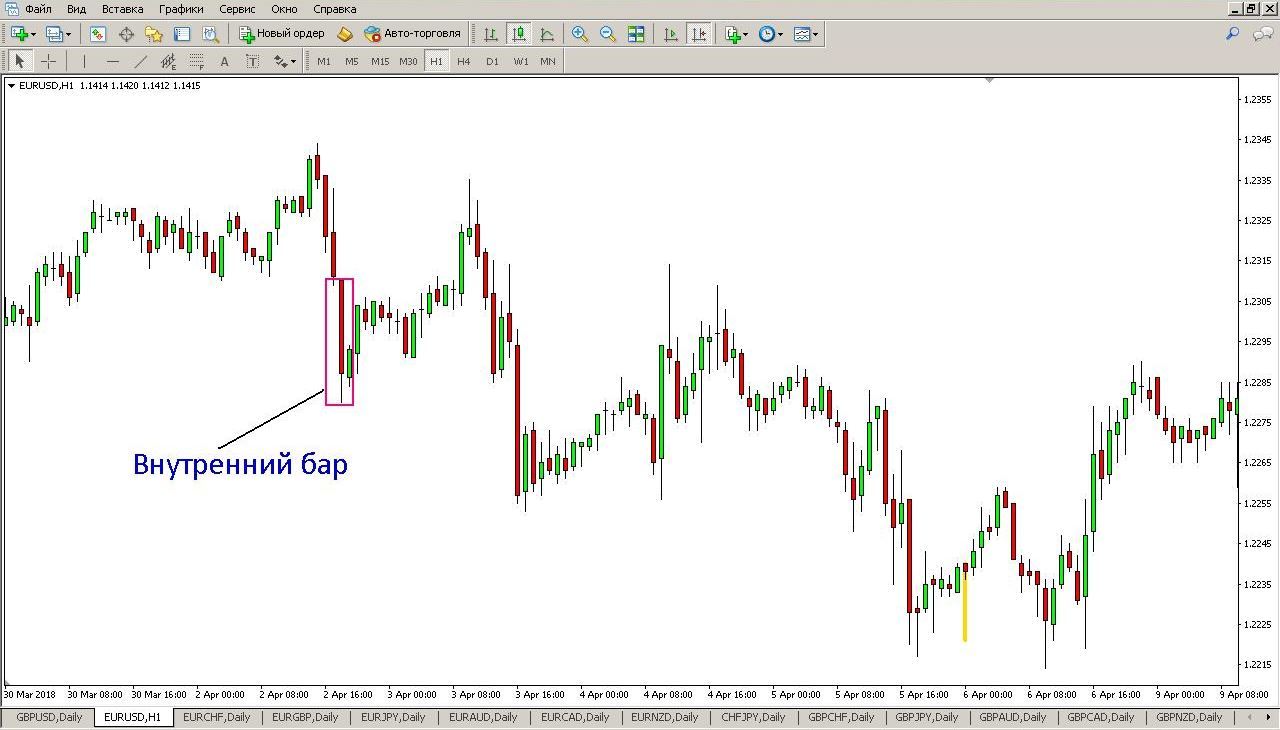The width and height of the screenshot is (1280, 730).
Task: Open the Strategy Tester icon
Action: click(x=210, y=34)
